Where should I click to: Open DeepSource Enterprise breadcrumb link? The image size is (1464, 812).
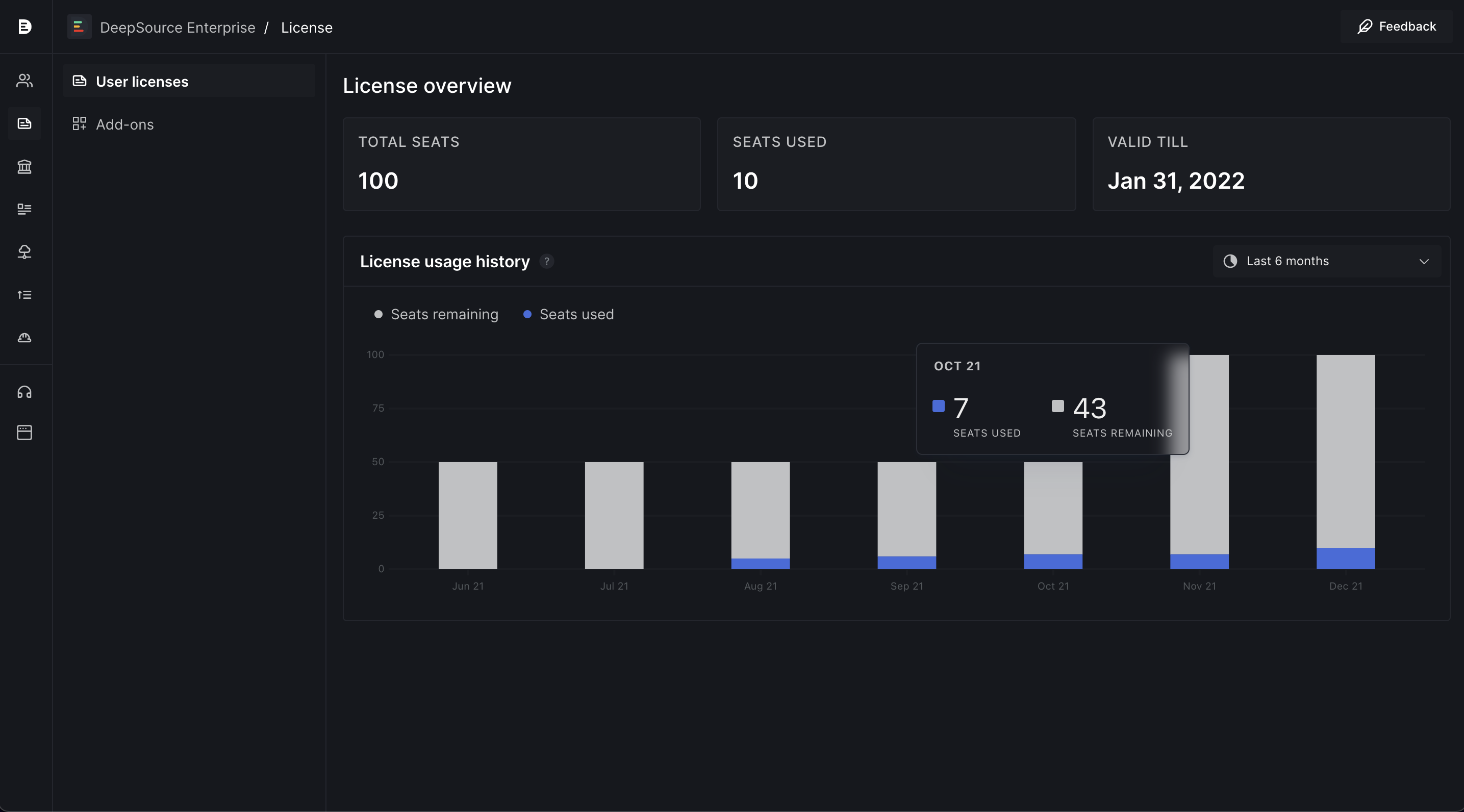pyautogui.click(x=178, y=27)
